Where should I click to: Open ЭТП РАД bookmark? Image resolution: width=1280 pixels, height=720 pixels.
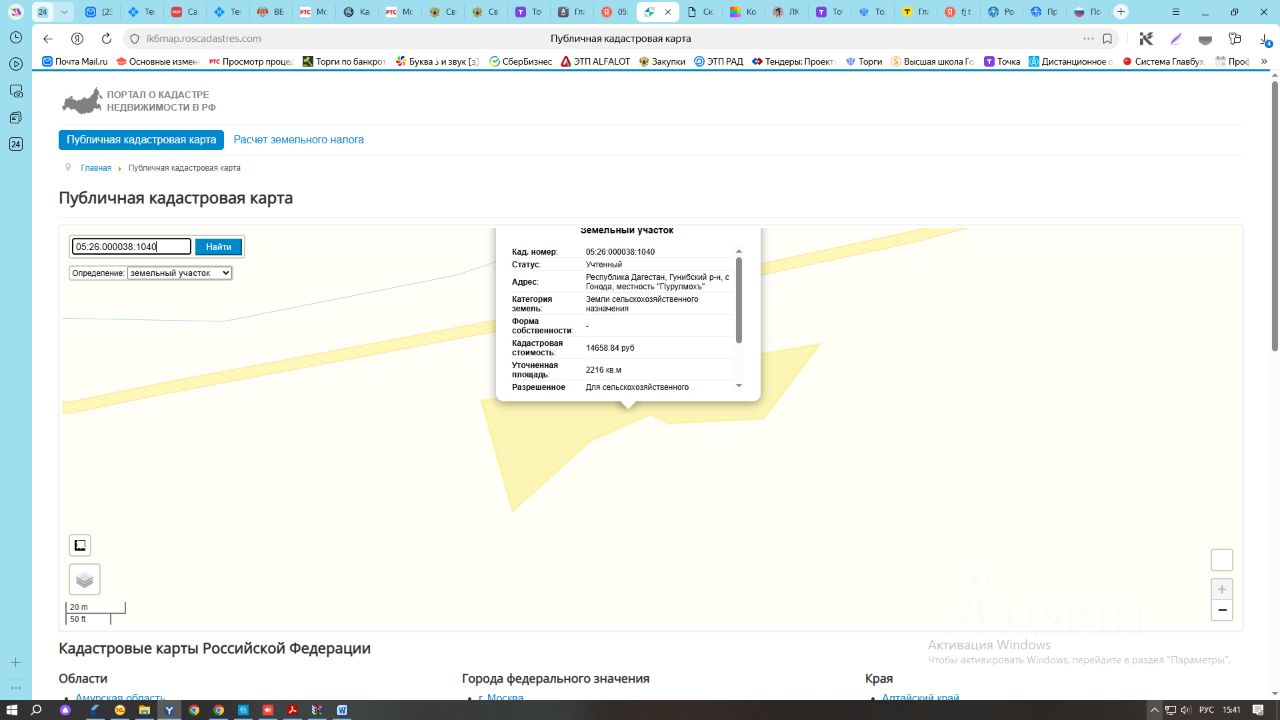(x=719, y=62)
